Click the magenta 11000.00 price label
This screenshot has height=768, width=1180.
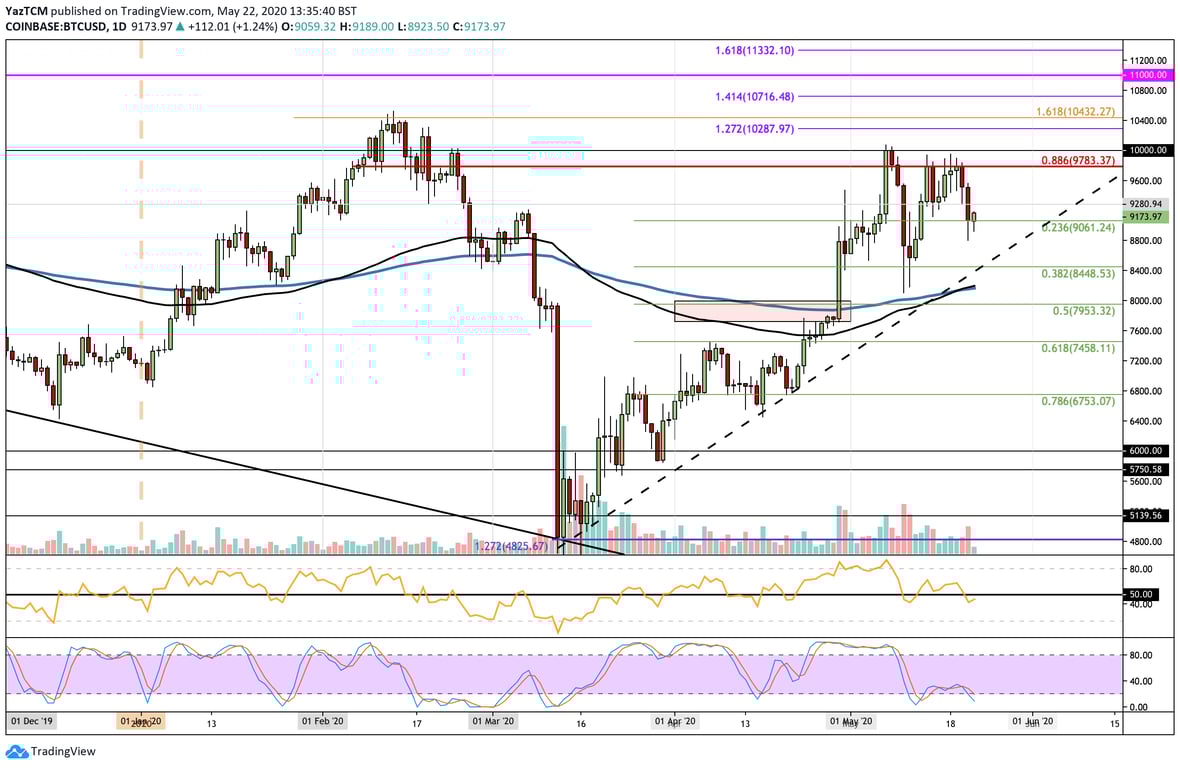pos(1148,73)
